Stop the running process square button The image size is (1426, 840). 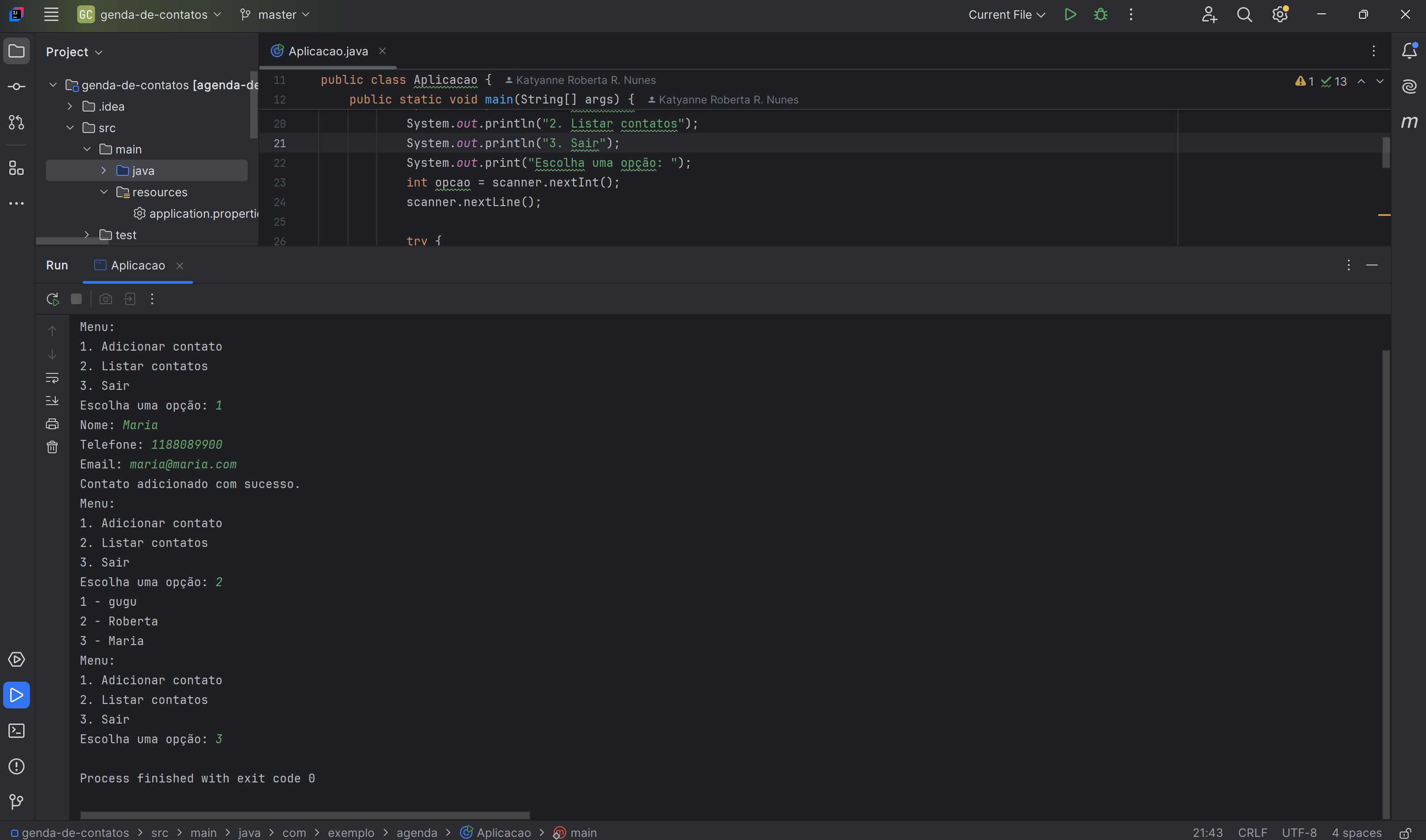click(x=76, y=299)
